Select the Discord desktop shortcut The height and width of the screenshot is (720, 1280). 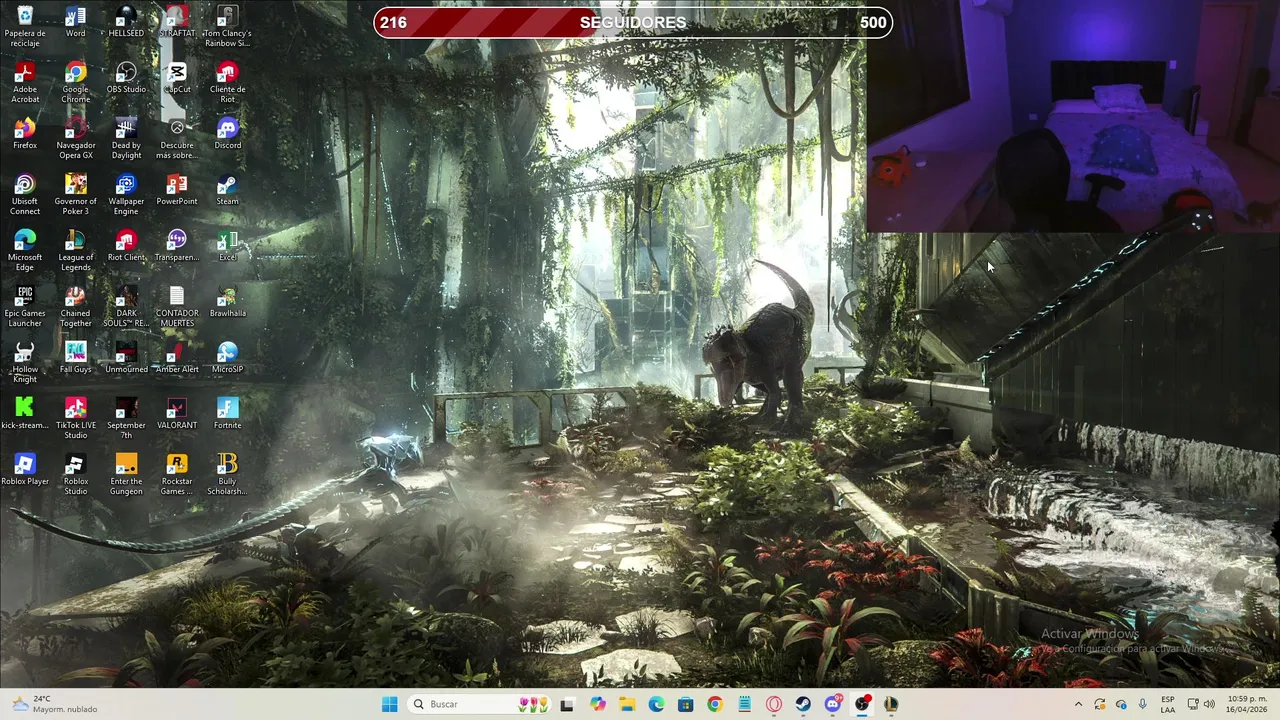click(227, 134)
